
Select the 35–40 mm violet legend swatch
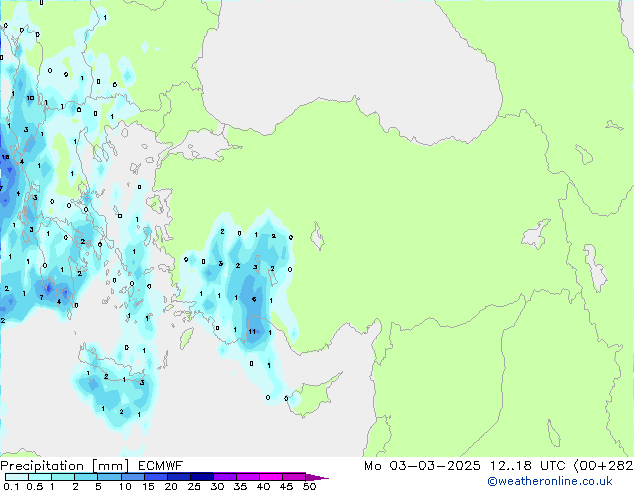pos(248,477)
